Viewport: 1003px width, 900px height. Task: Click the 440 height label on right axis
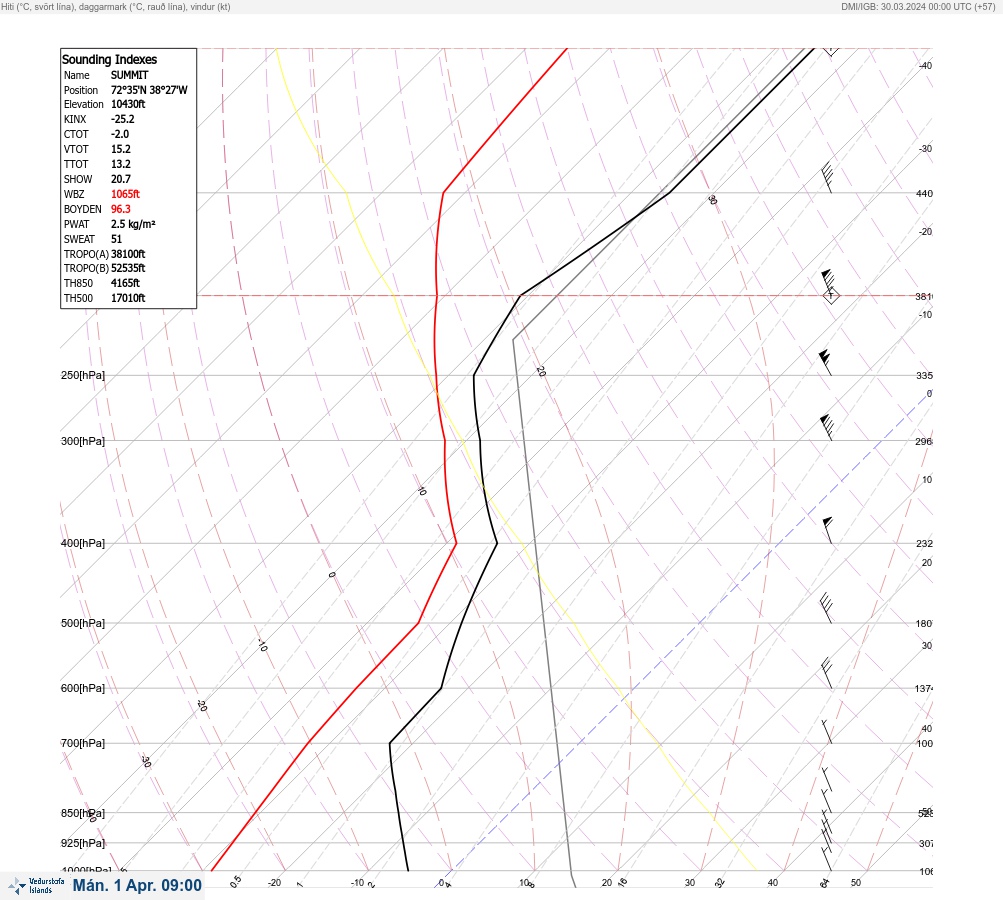(x=924, y=193)
